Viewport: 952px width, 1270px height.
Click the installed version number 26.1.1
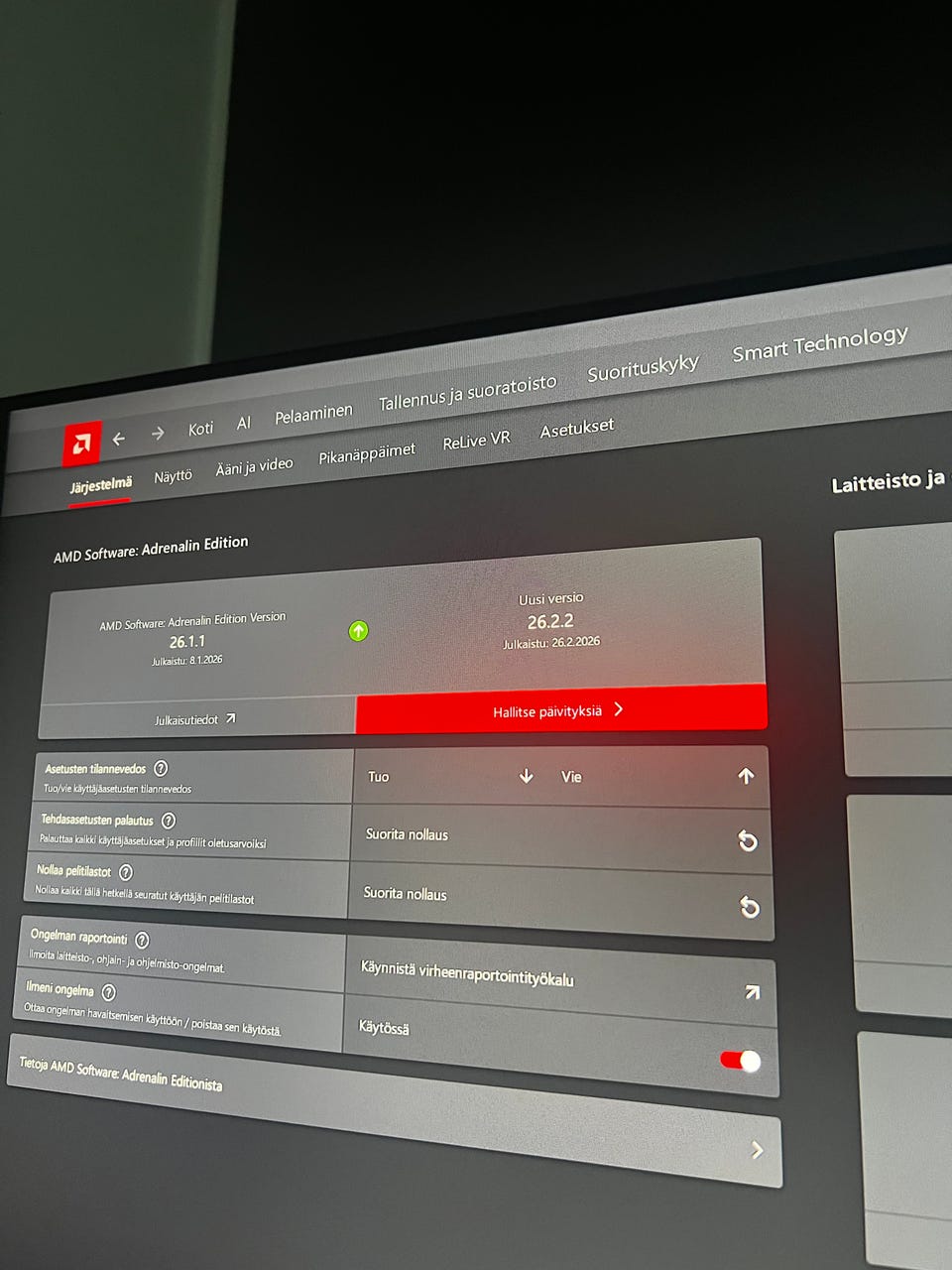(x=186, y=642)
